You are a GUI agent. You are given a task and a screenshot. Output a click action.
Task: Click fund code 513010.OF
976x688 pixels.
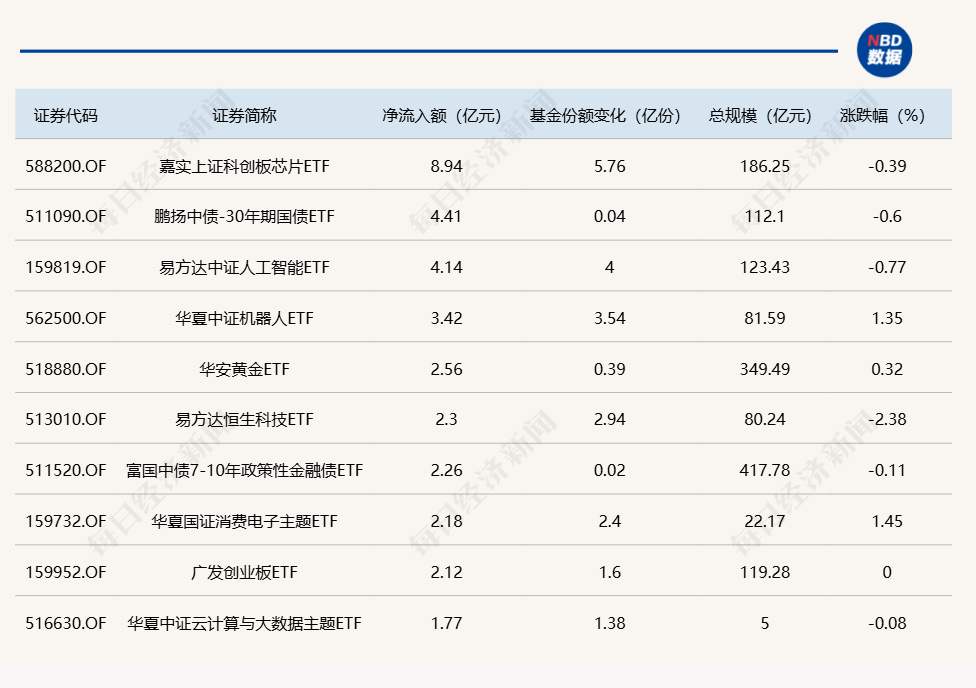pos(66,420)
